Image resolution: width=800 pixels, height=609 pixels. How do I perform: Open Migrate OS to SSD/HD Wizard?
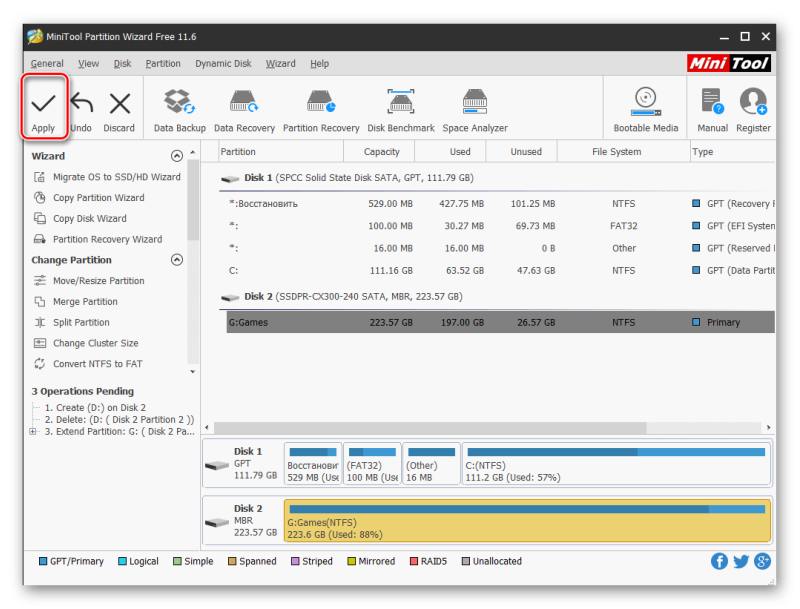[x=107, y=177]
